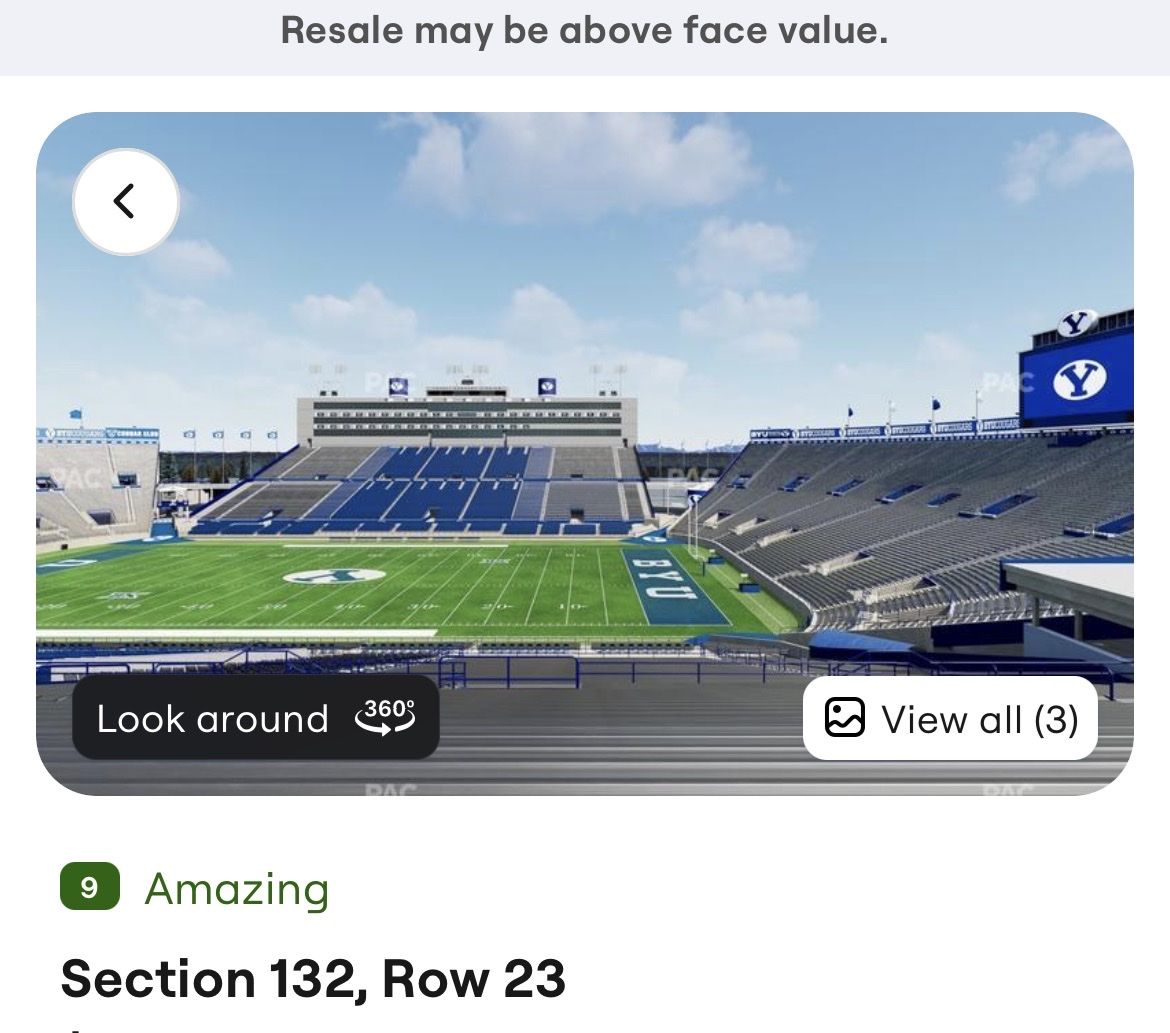This screenshot has height=1033, width=1170.
Task: Tap the green 9 rating badge
Action: click(90, 887)
